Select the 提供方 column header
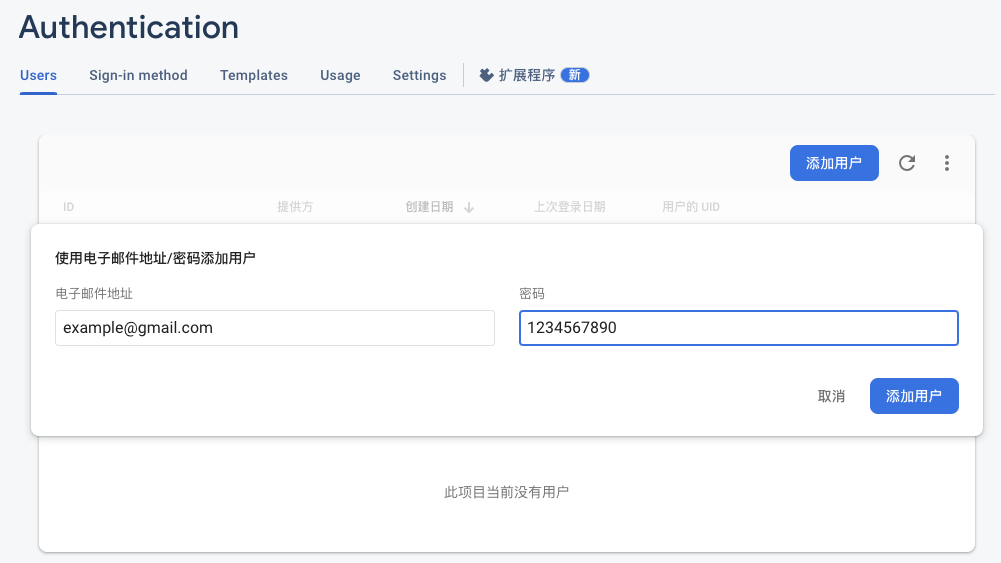1001x563 pixels. point(295,207)
